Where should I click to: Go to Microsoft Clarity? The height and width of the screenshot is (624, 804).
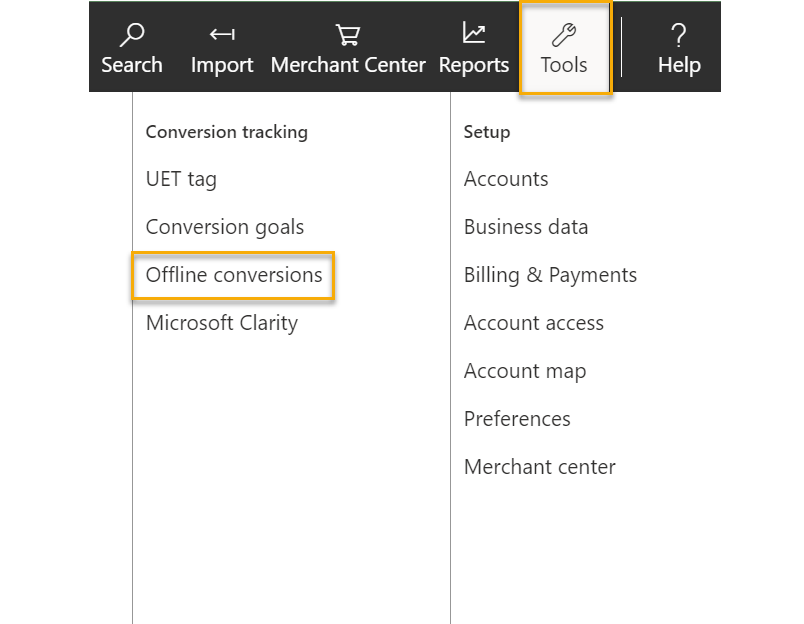222,323
